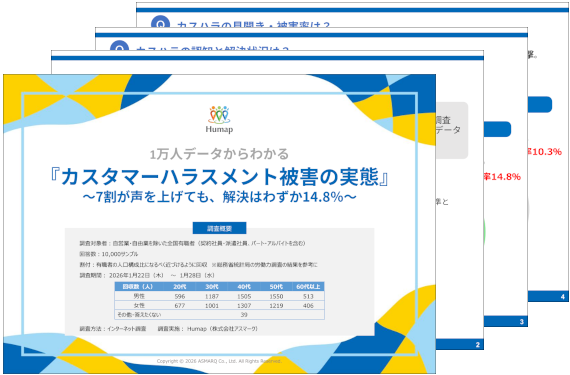Select the '調査期間' 2026年1月22日 line
The image size is (570, 375).
(x=147, y=275)
